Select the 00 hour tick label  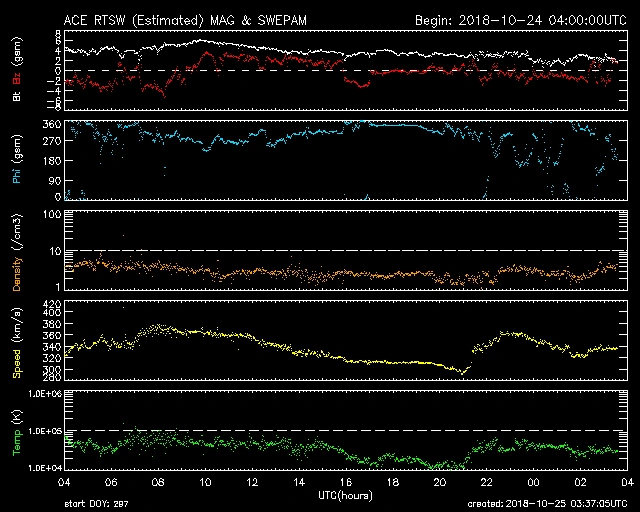click(x=533, y=482)
